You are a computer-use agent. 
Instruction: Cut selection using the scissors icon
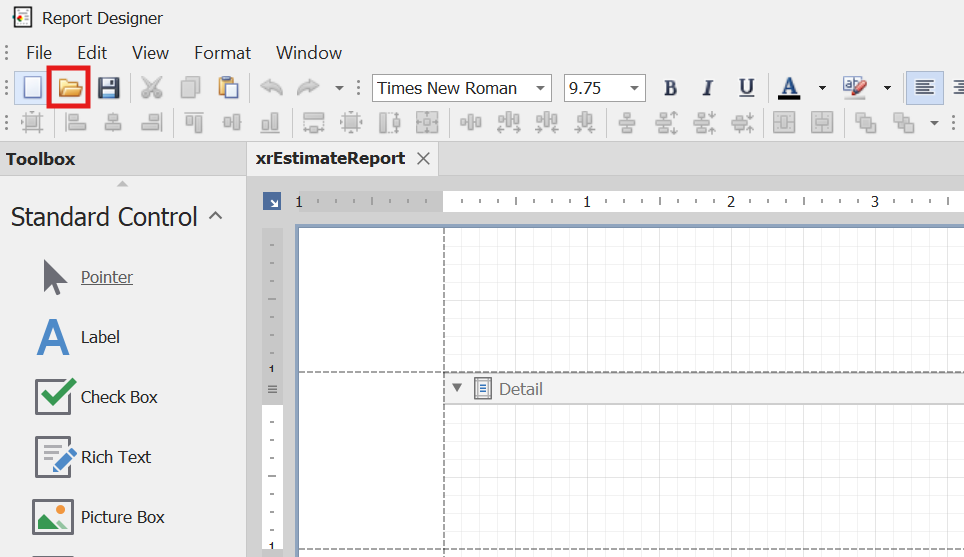[151, 88]
